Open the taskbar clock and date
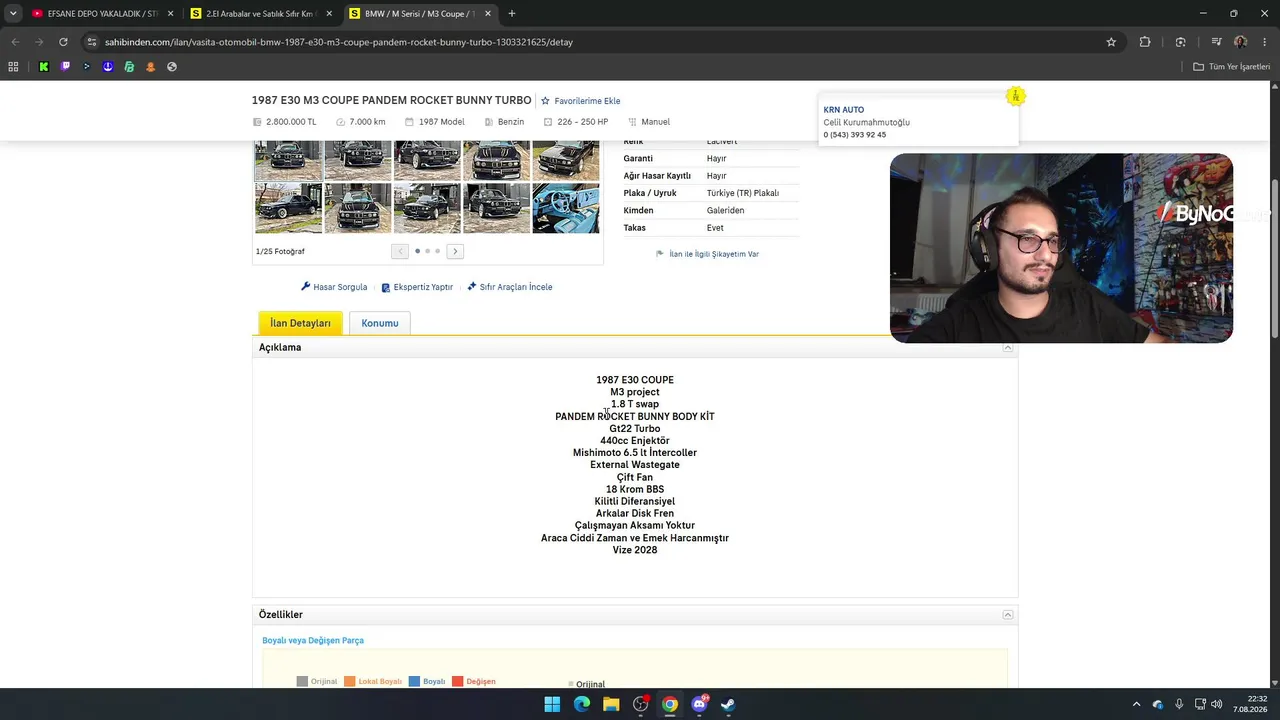Screen dimensions: 1280x720 tap(1250, 704)
